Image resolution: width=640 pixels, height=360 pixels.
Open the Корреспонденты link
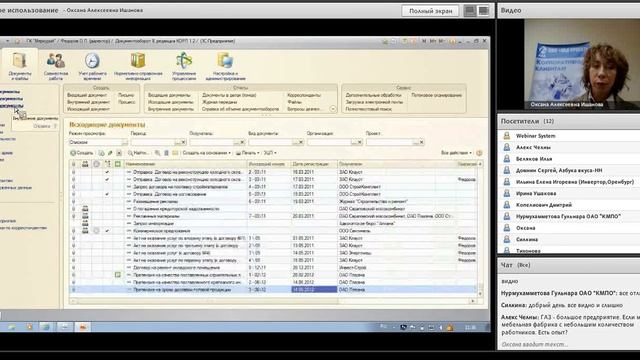tap(304, 95)
